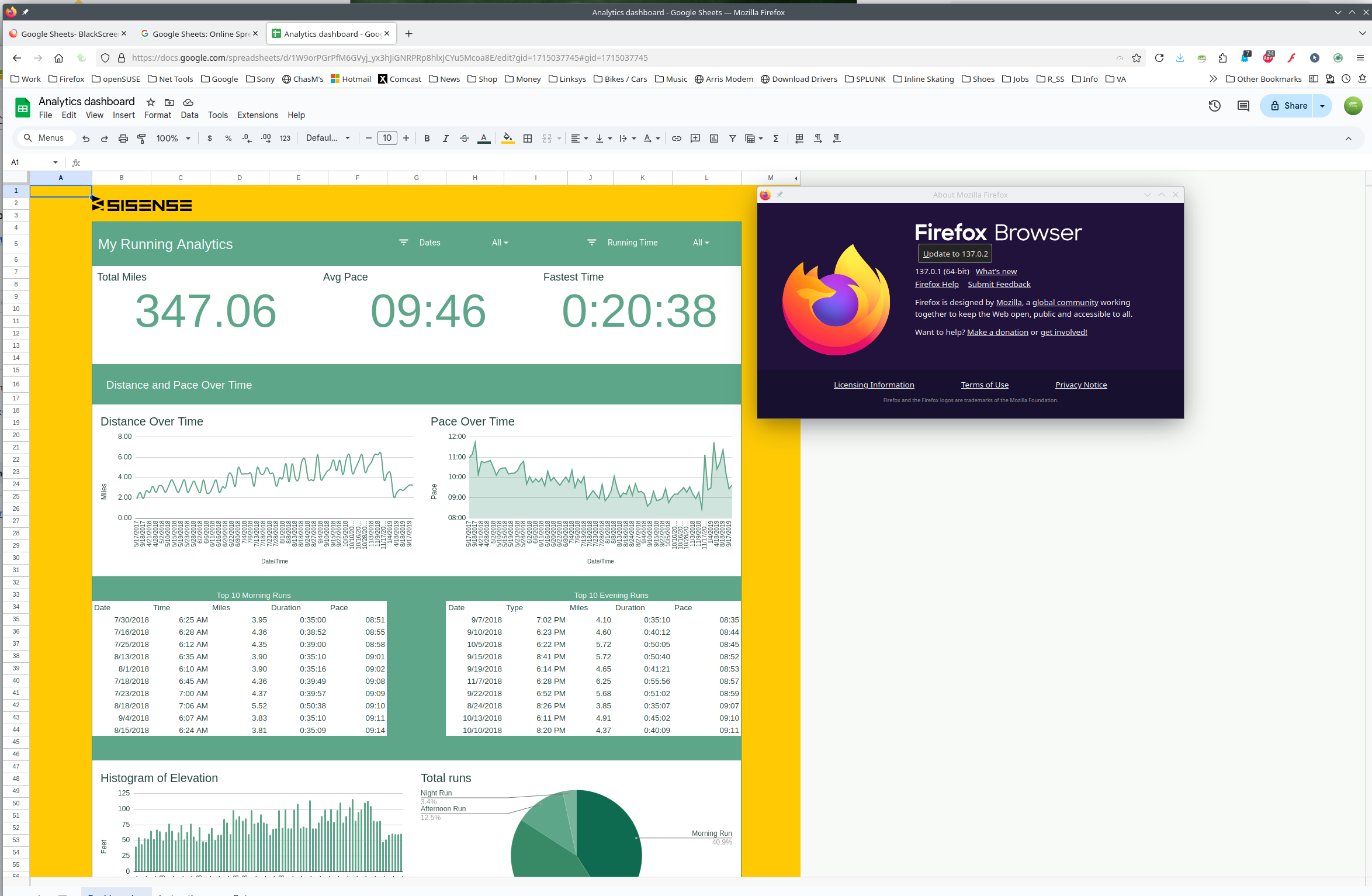1372x896 pixels.
Task: Decrease decimal places
Action: click(247, 139)
